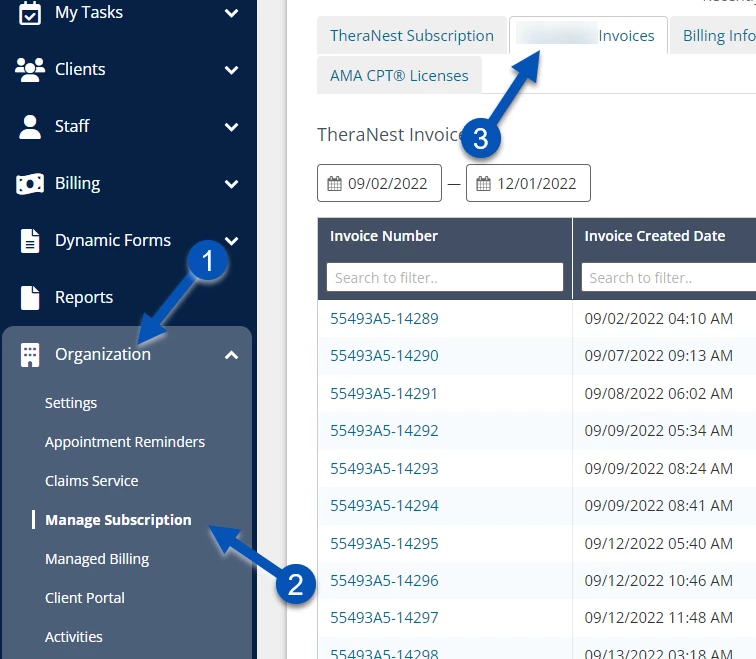The width and height of the screenshot is (756, 659).
Task: Open the Billing Info tab
Action: (x=714, y=36)
